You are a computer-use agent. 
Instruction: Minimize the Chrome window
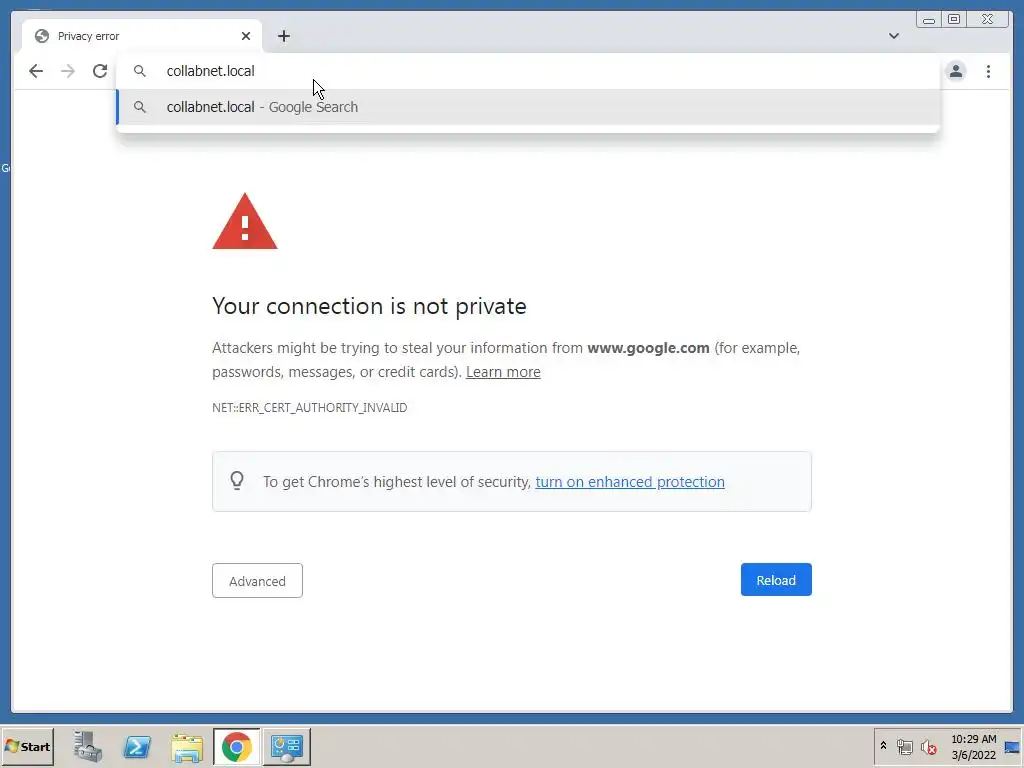[929, 20]
